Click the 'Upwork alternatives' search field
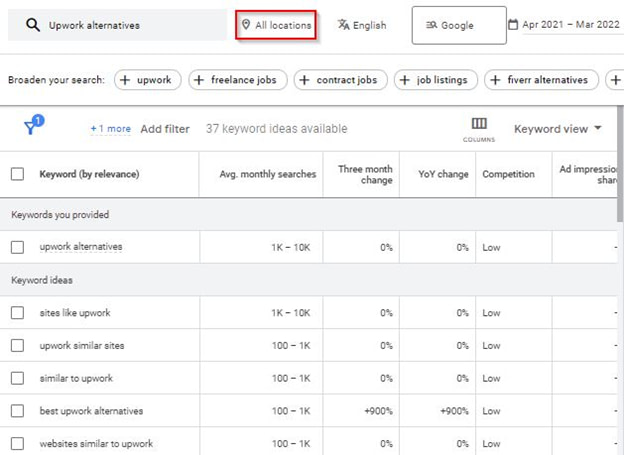This screenshot has height=455, width=624. pos(130,25)
